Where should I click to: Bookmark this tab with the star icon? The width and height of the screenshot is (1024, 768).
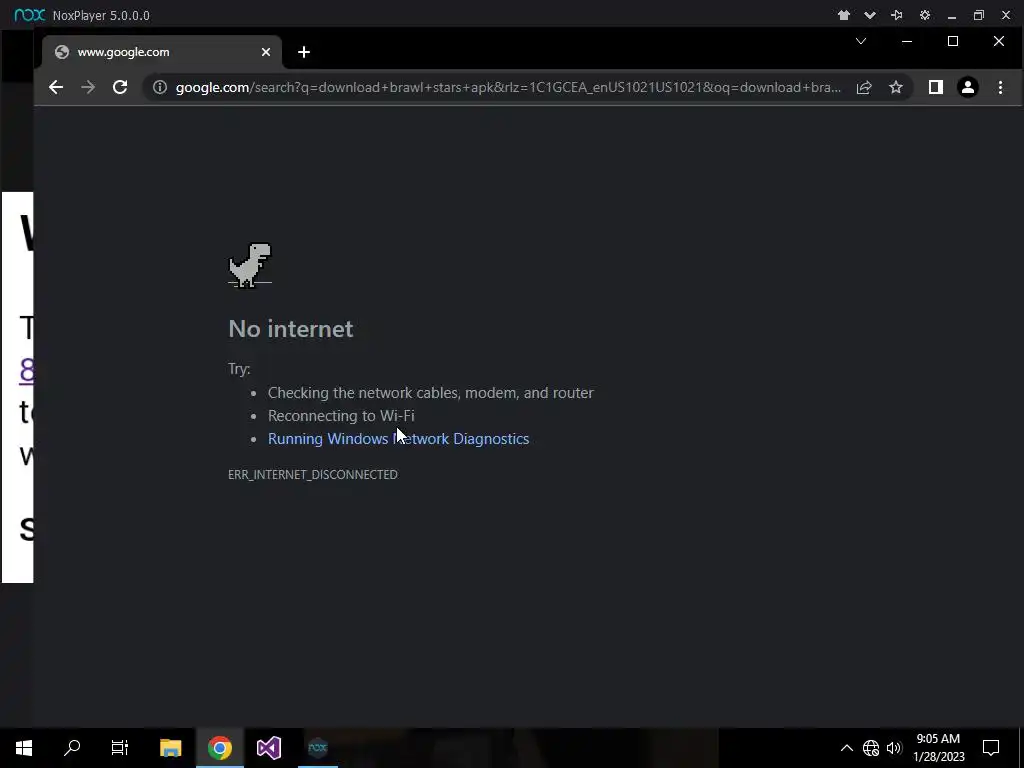tap(896, 88)
